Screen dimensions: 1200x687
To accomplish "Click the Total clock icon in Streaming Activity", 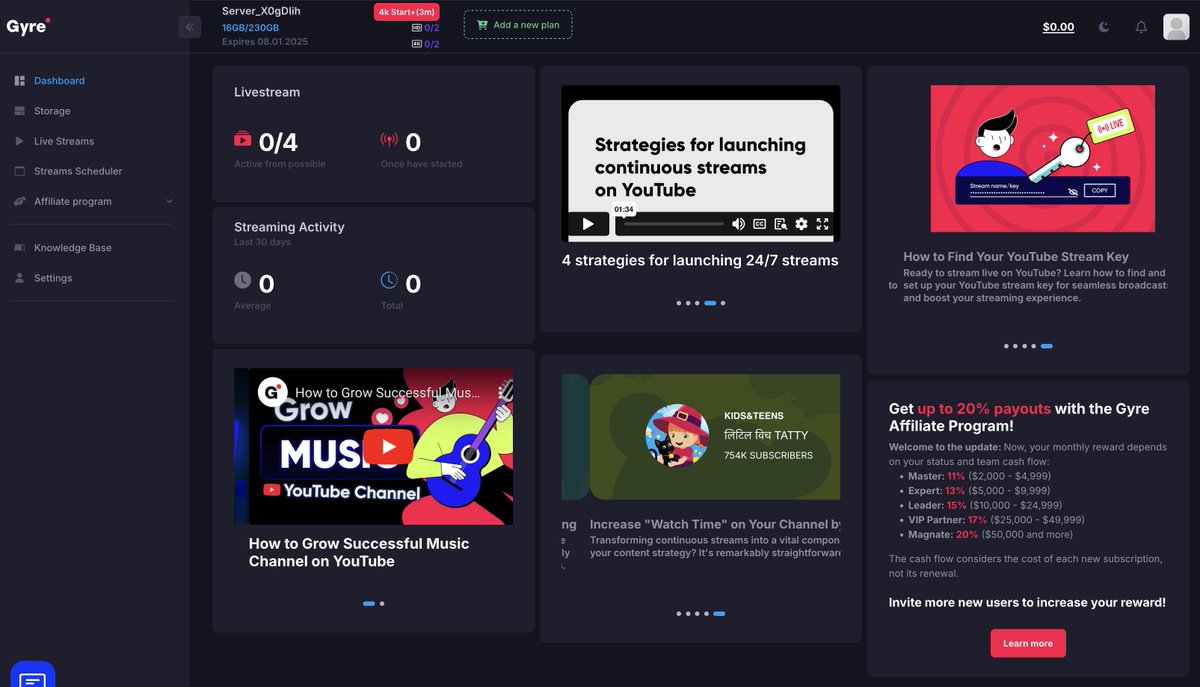I will [x=389, y=280].
